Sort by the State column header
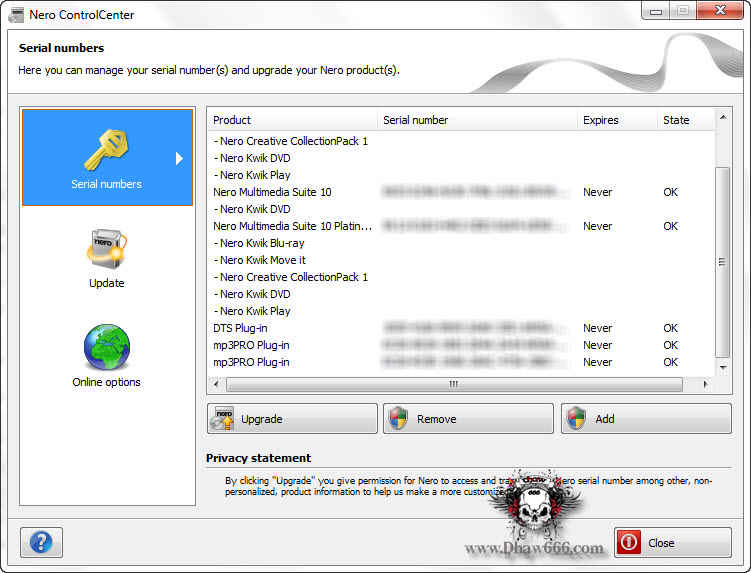 point(686,120)
